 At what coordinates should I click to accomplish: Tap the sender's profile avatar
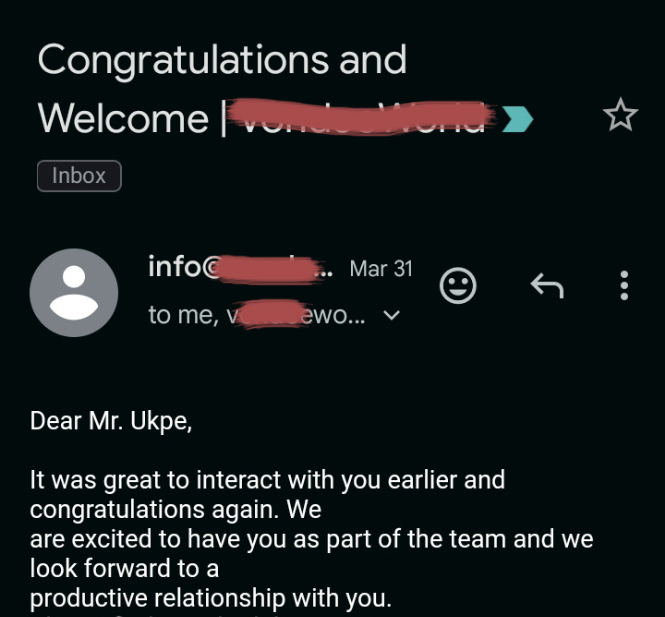pyautogui.click(x=74, y=292)
